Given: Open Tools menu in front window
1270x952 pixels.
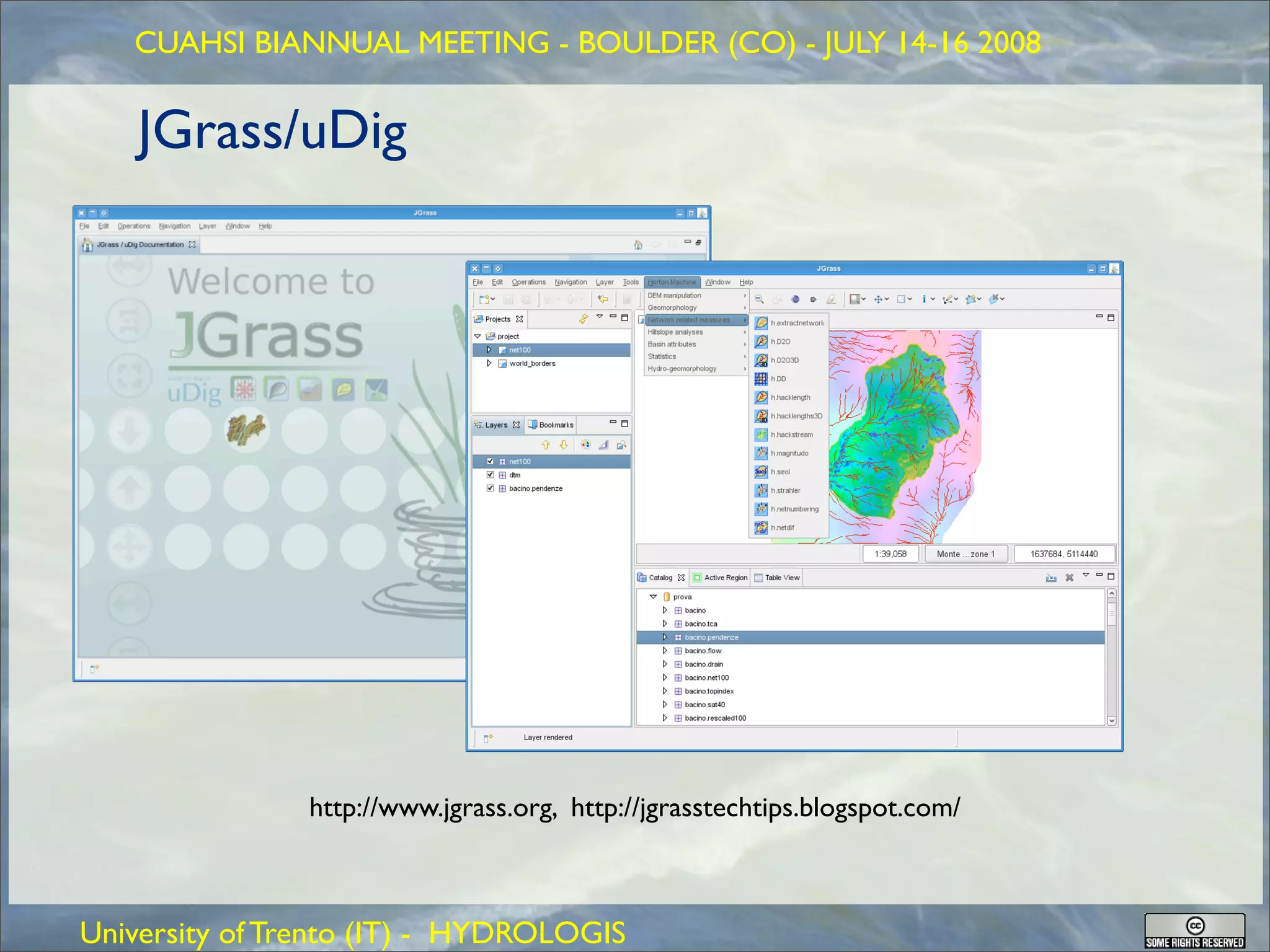Looking at the screenshot, I should click(x=631, y=282).
